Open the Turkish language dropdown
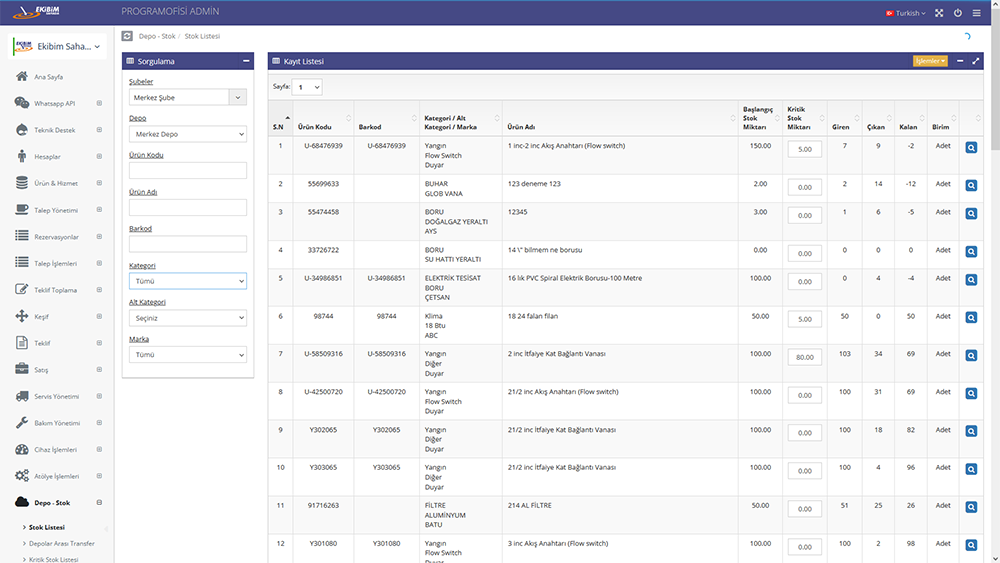Viewport: 1000px width, 563px height. 904,13
